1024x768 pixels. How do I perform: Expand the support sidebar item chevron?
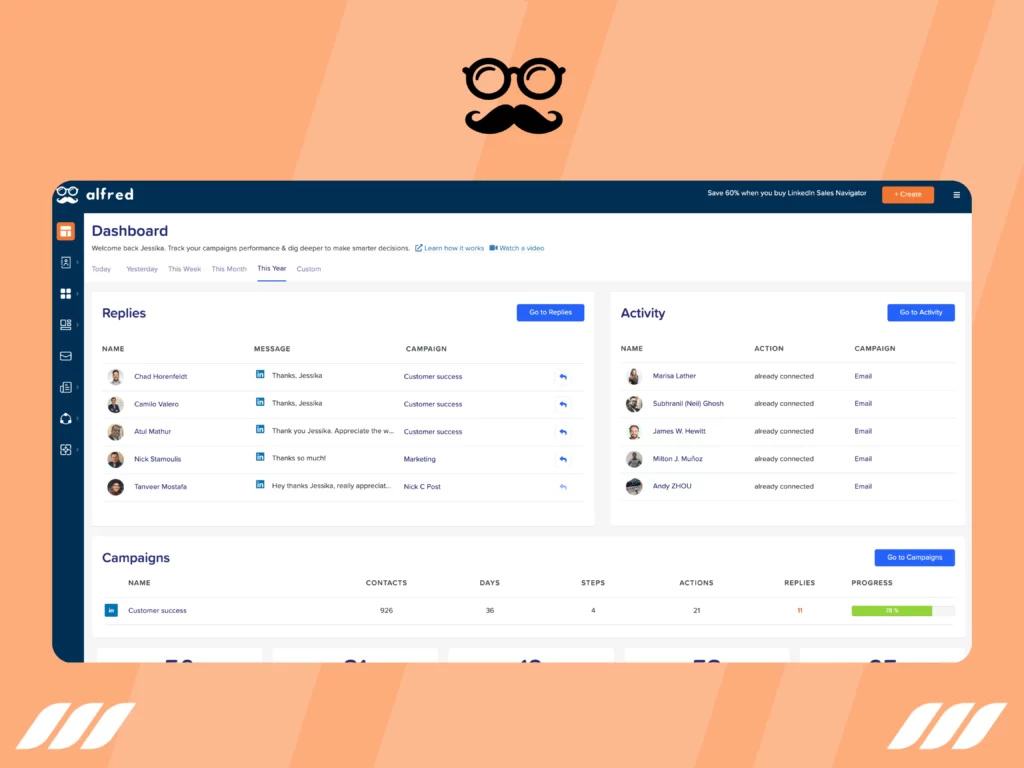(77, 419)
